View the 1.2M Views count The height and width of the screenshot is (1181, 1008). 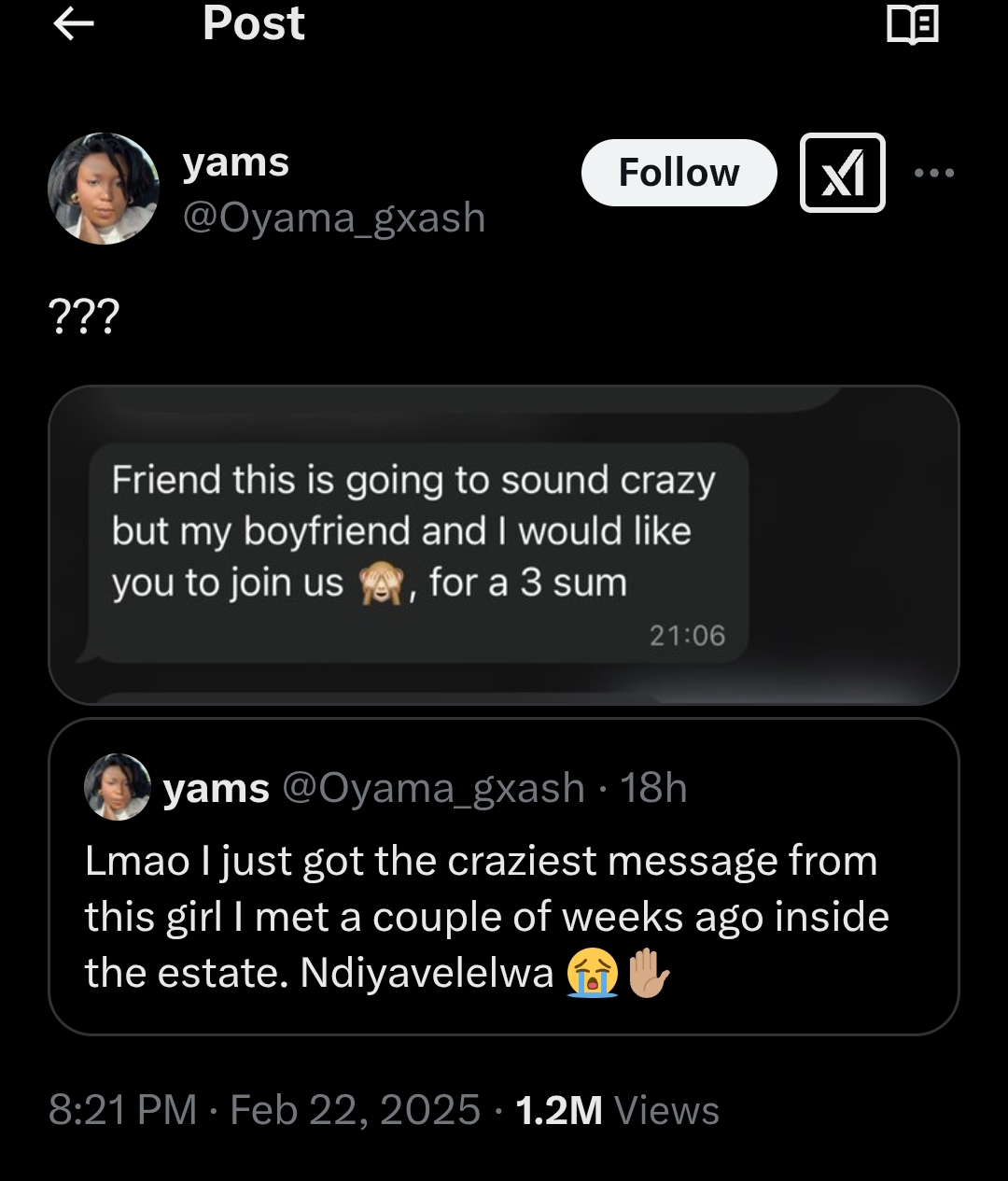[x=617, y=1111]
